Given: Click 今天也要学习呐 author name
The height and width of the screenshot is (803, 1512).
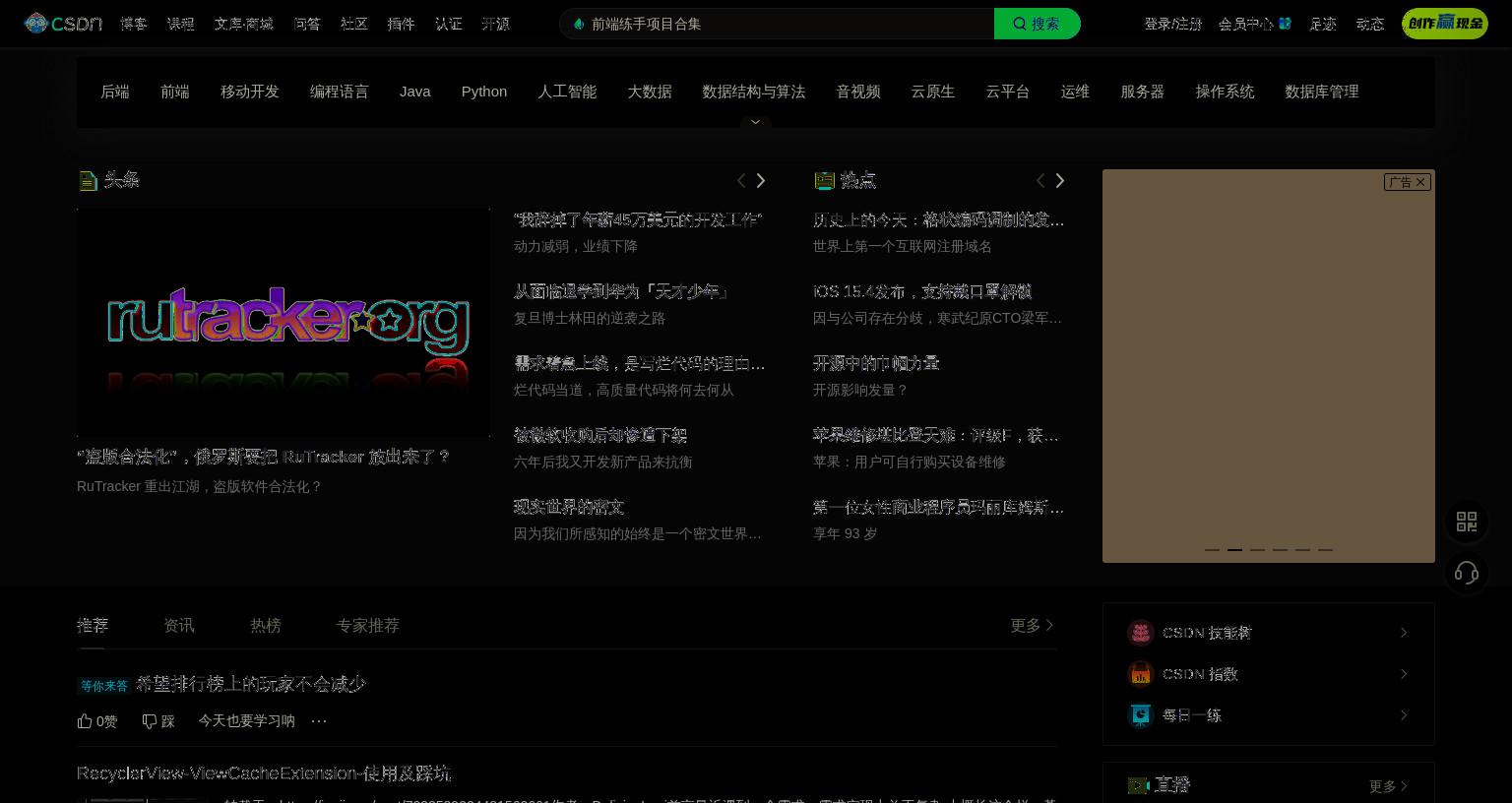Looking at the screenshot, I should tap(246, 721).
